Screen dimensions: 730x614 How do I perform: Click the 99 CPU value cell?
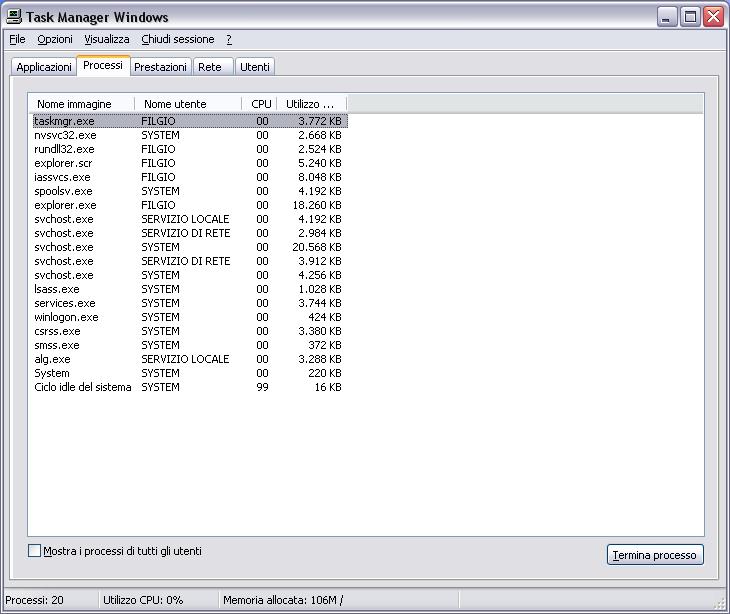(x=262, y=387)
